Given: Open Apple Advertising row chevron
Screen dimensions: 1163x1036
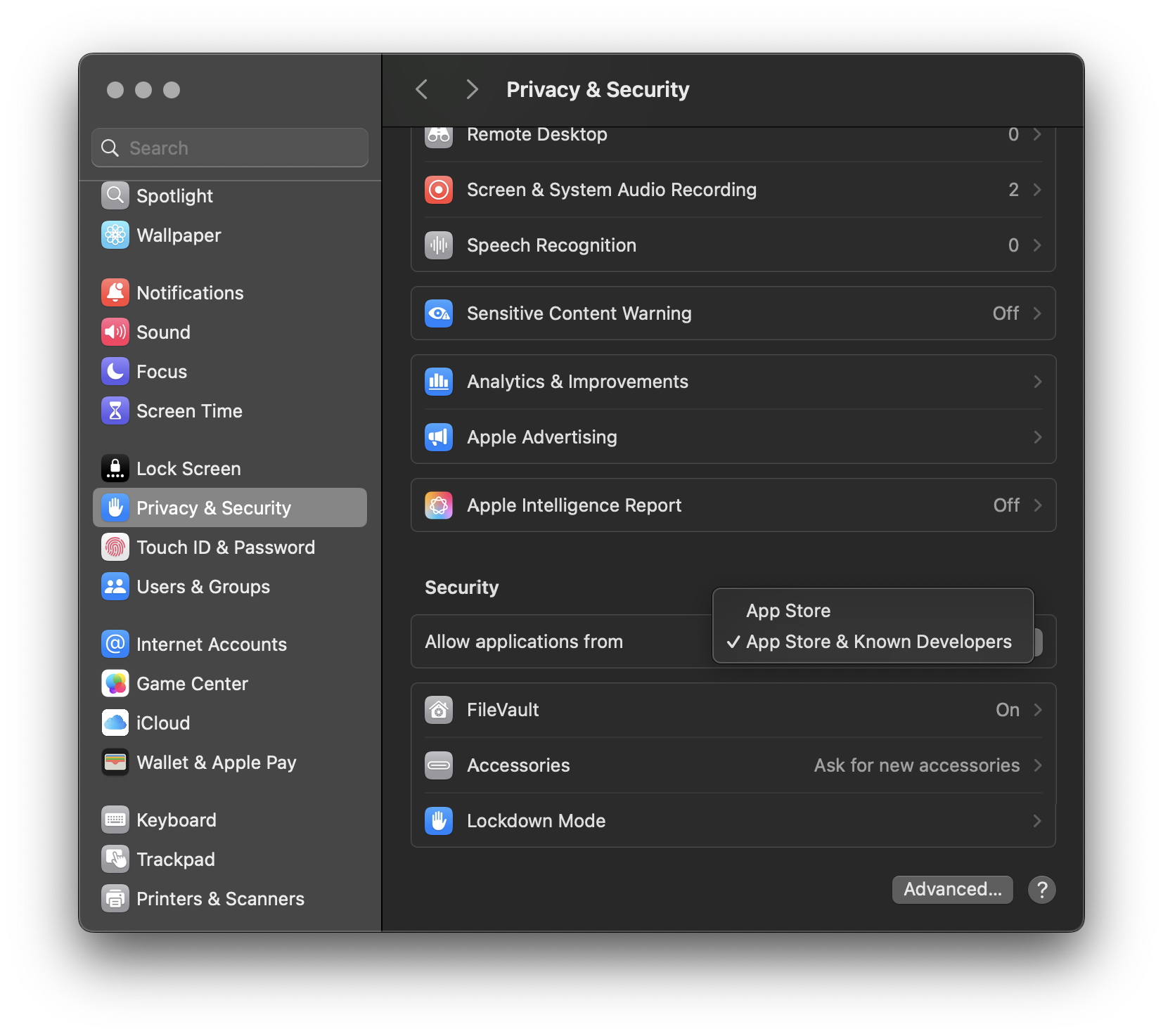Looking at the screenshot, I should 1037,437.
